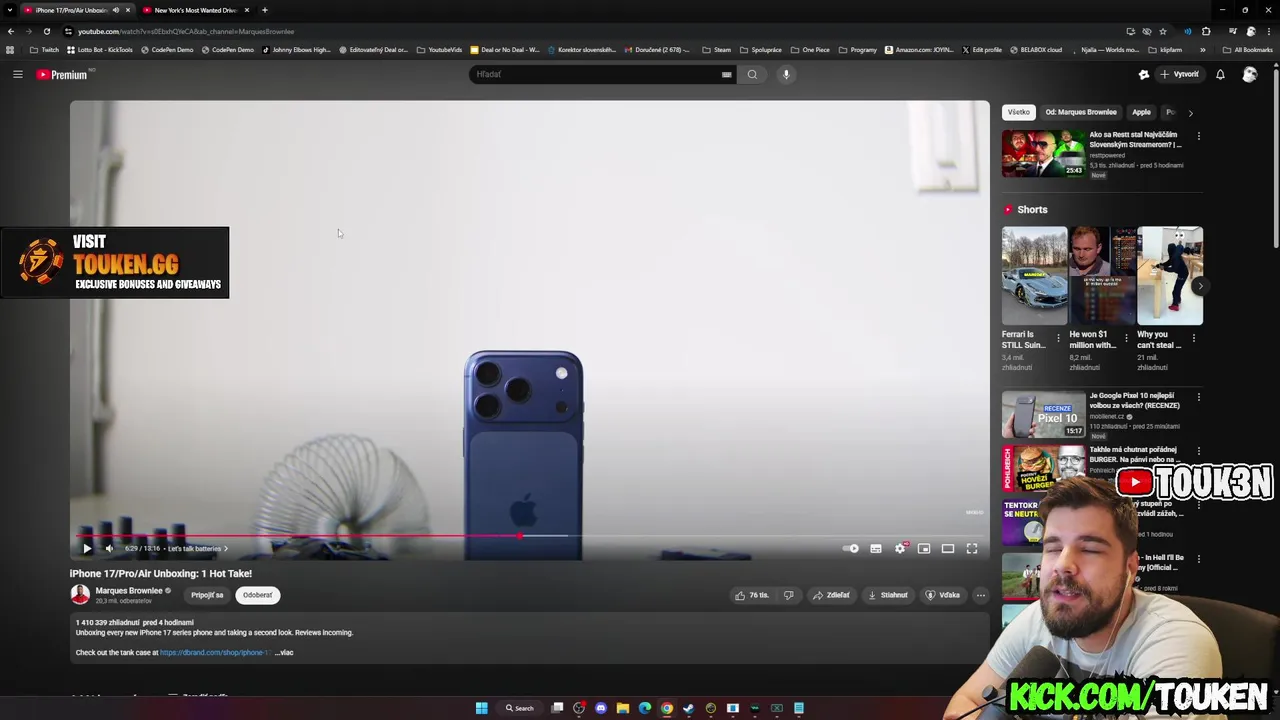1280x720 pixels.
Task: Select the Všetko filter chip
Action: click(x=1018, y=112)
